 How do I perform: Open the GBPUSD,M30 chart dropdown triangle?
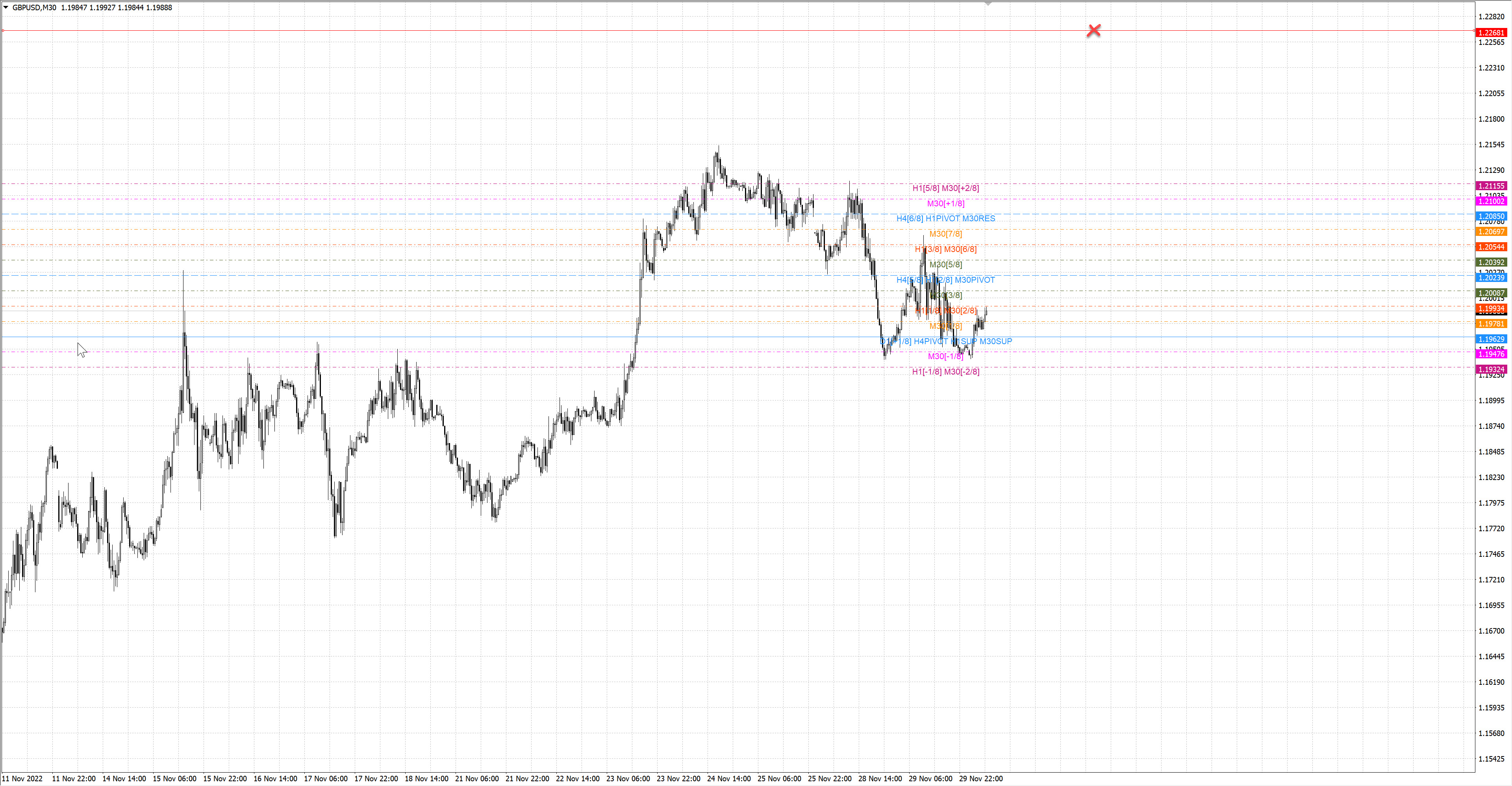pyautogui.click(x=6, y=7)
